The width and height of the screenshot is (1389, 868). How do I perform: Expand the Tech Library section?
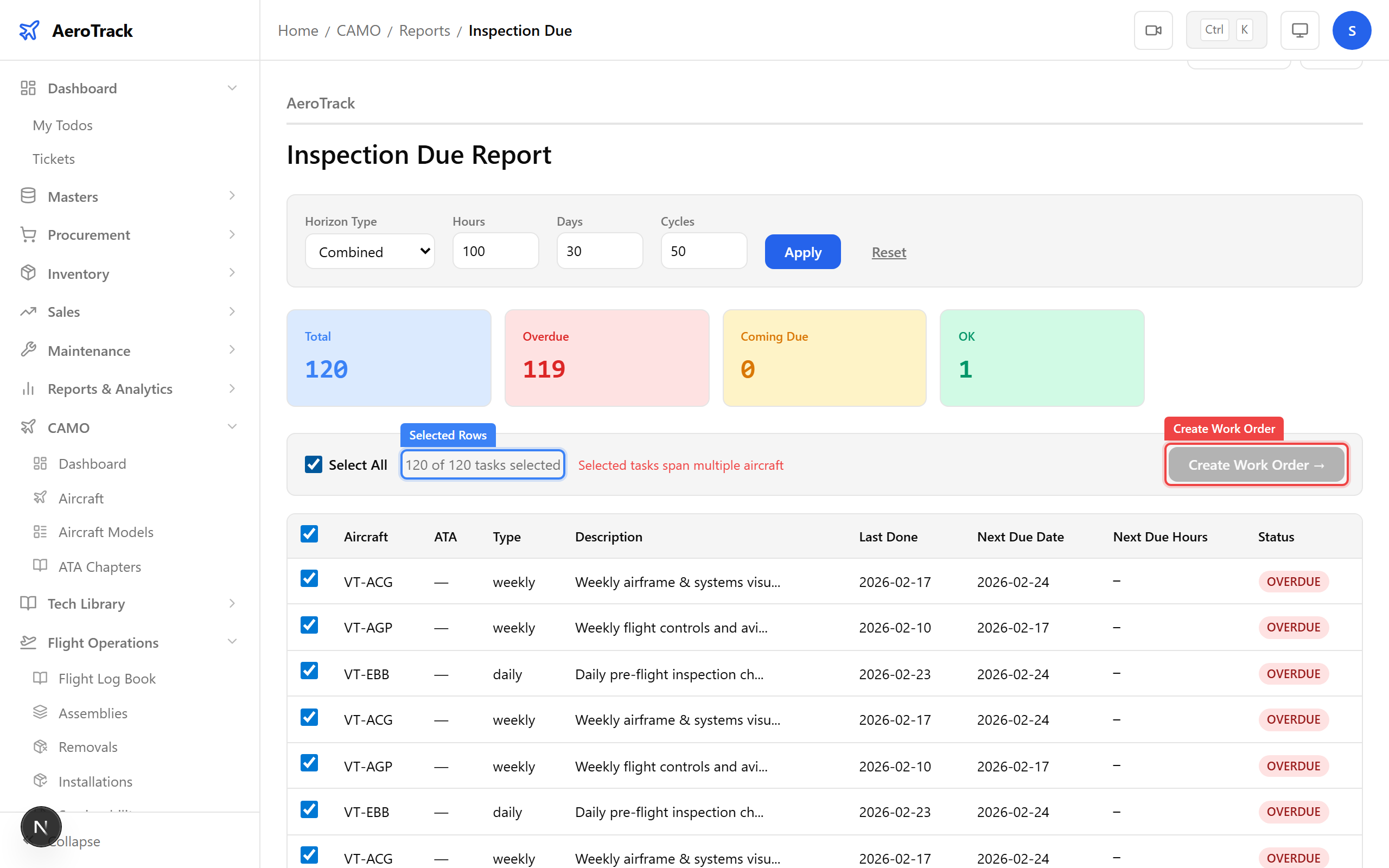[232, 603]
